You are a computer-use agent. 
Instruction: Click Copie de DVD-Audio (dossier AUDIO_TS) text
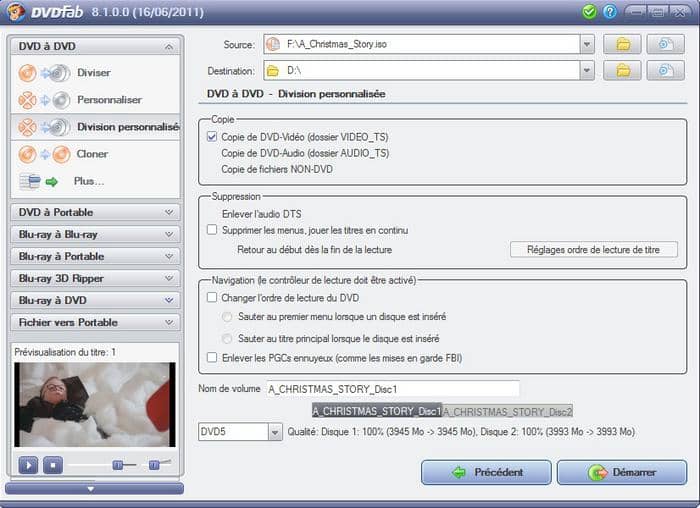click(x=305, y=153)
